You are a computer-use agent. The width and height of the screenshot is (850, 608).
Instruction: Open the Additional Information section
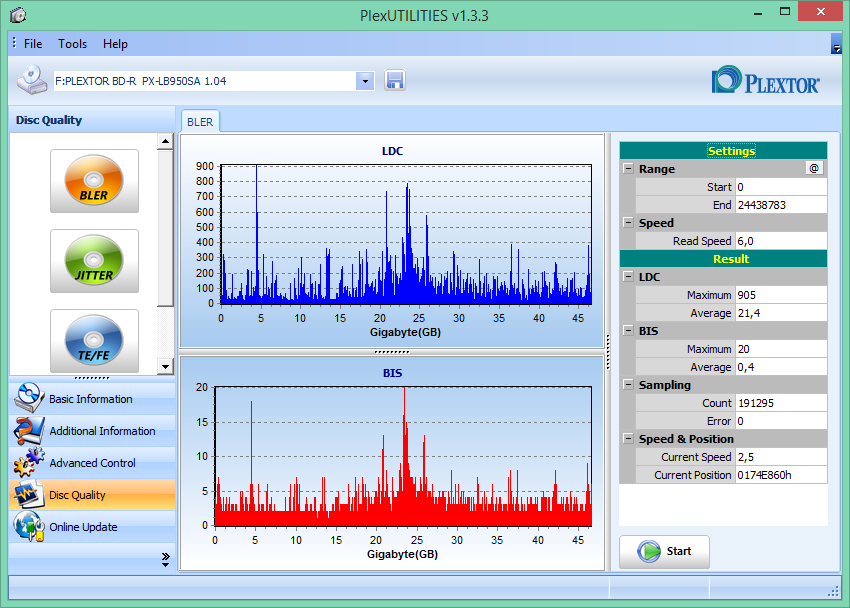coord(92,431)
